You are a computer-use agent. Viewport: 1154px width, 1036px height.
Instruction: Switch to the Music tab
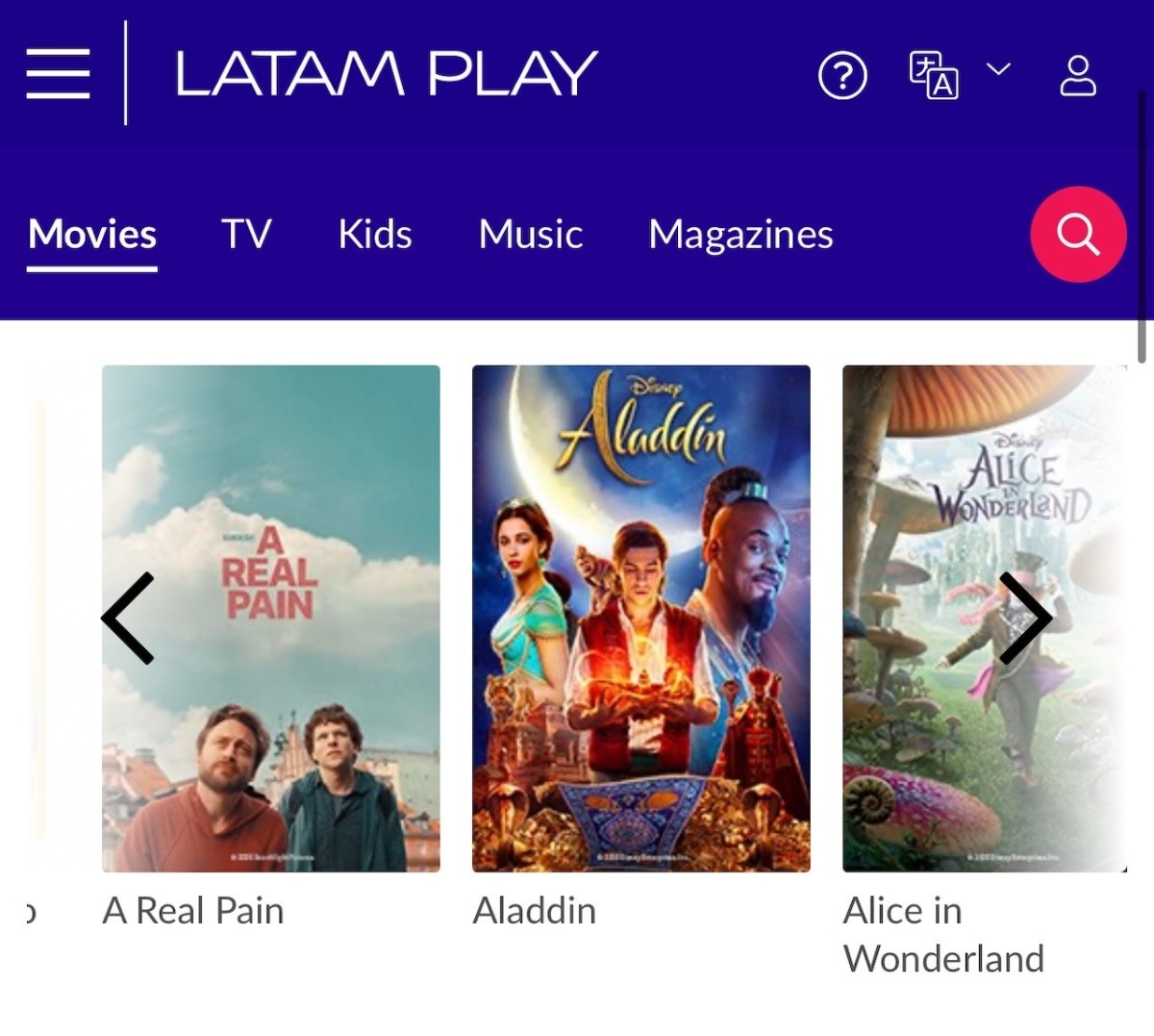point(531,235)
